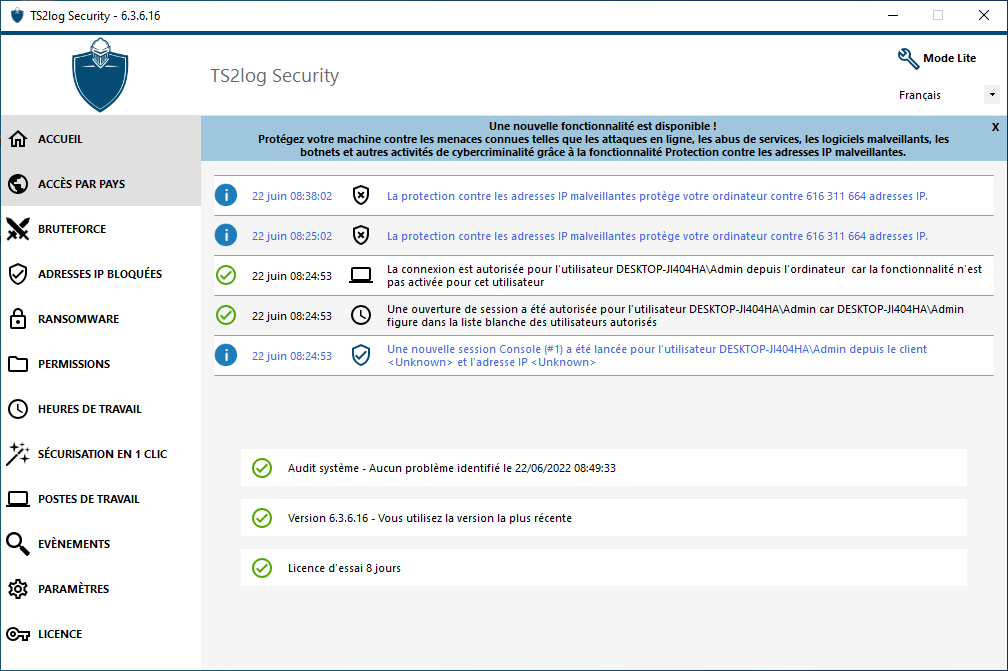Open Adresses IP bloquées page
The image size is (1008, 671).
pyautogui.click(x=101, y=274)
